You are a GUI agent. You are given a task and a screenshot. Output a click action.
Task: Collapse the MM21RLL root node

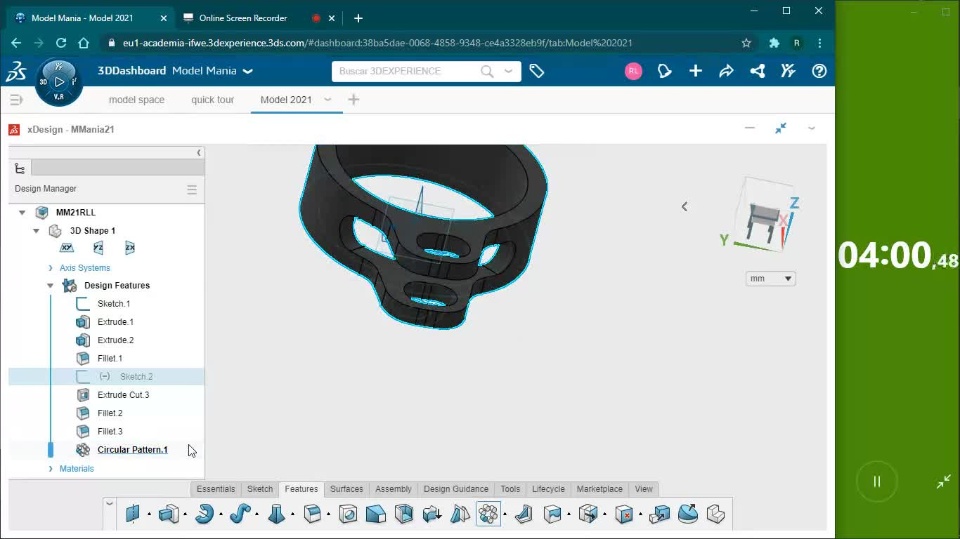coord(22,213)
